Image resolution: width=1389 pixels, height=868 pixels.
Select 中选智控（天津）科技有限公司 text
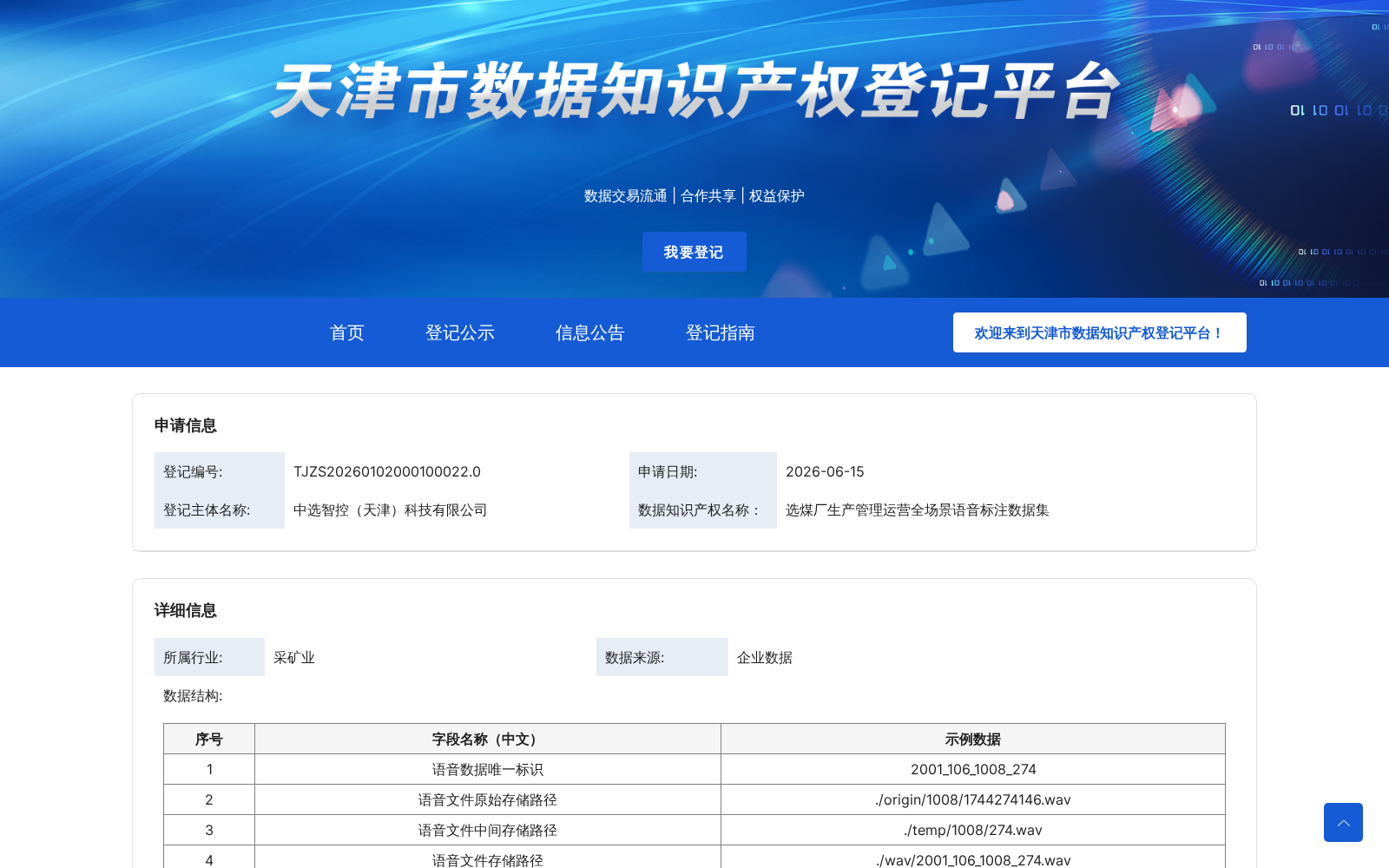391,510
